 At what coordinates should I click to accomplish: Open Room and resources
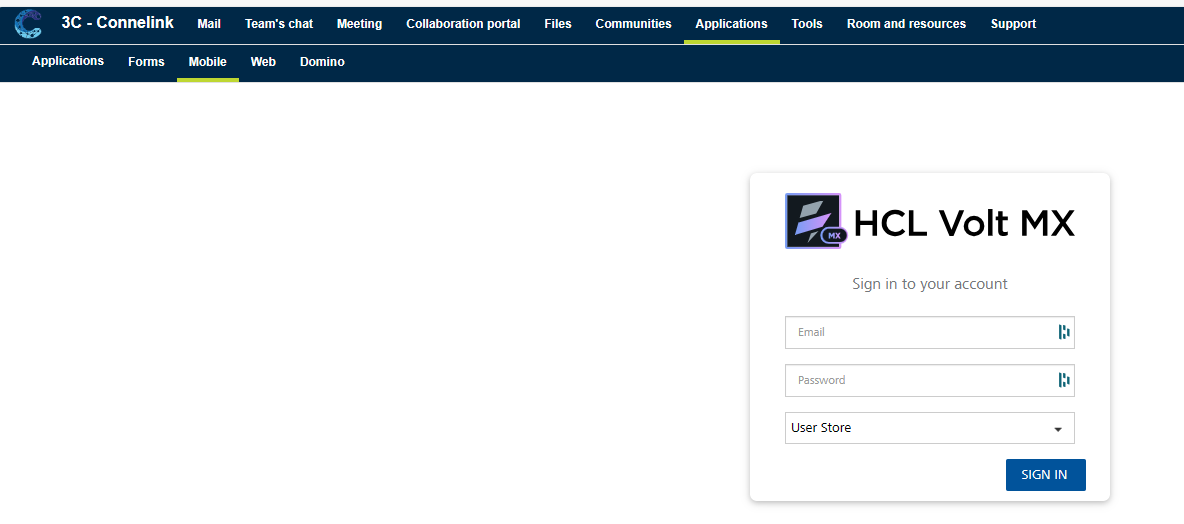[906, 24]
